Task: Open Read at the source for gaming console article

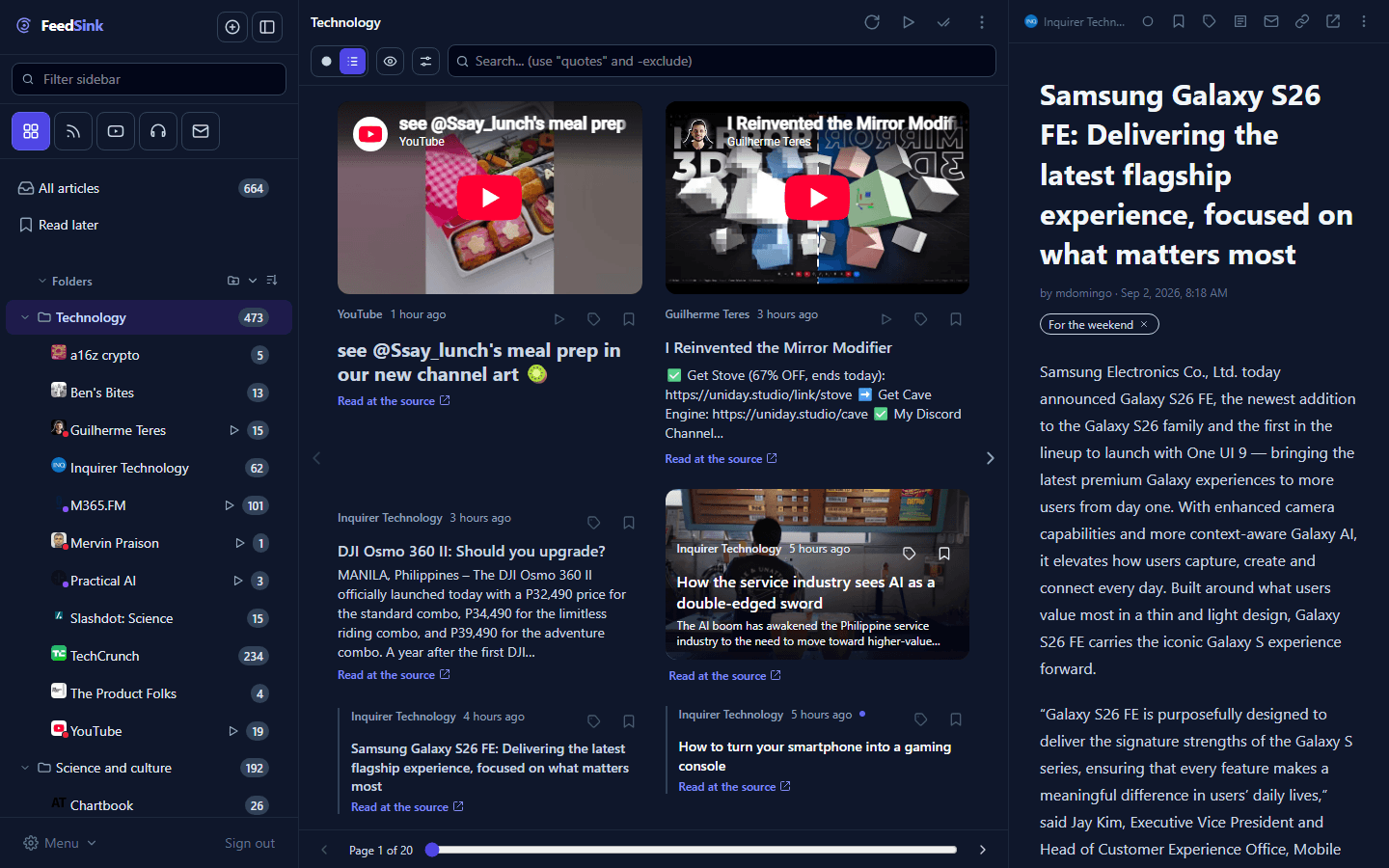Action: [x=734, y=787]
